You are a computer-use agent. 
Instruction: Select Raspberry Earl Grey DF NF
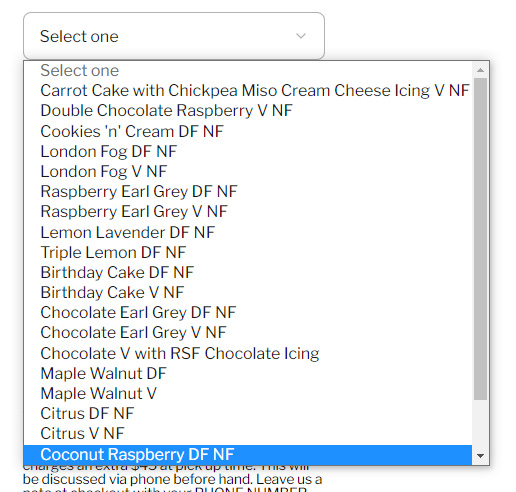[248, 191]
